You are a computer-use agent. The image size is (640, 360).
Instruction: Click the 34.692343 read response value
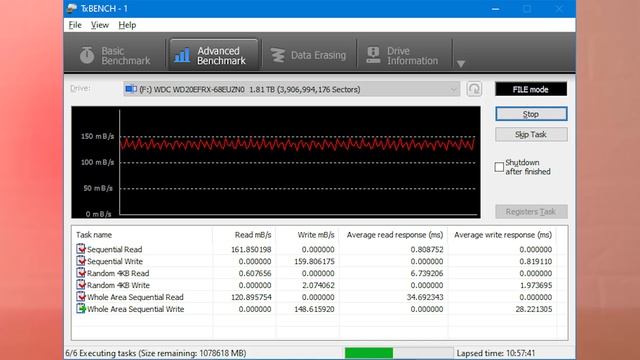425,297
